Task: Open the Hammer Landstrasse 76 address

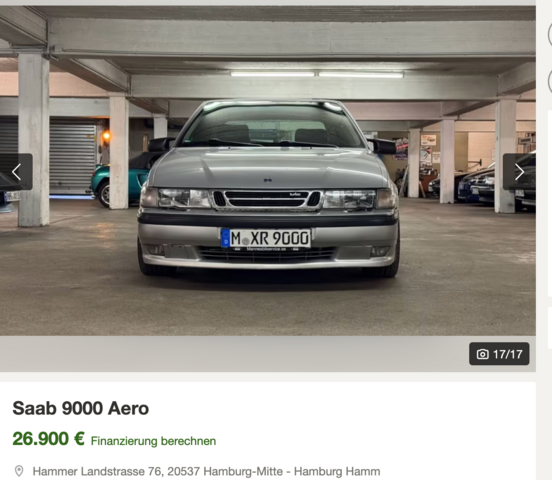Action: 206,471
